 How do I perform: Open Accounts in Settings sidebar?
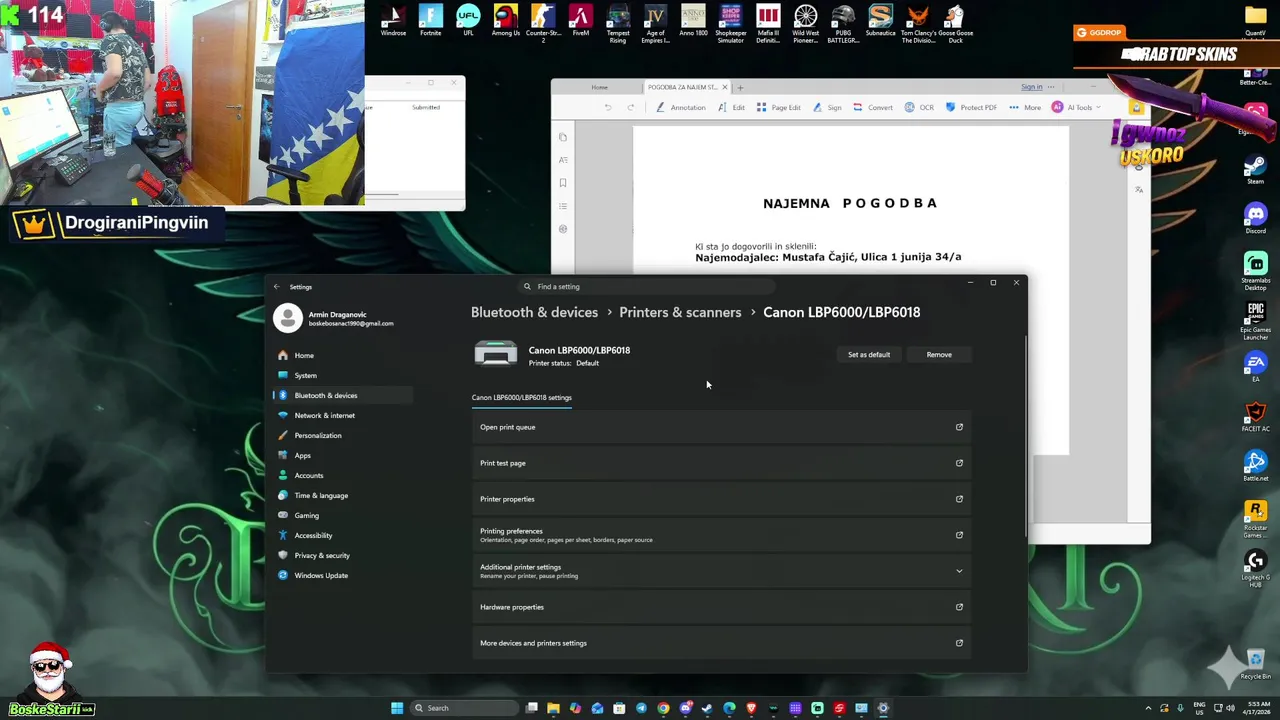342,475
